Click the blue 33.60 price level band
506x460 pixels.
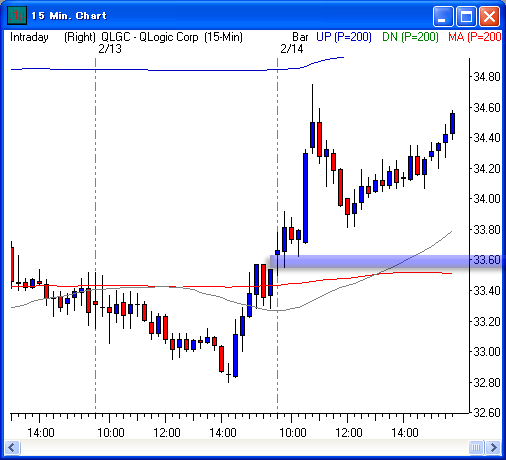pos(387,261)
